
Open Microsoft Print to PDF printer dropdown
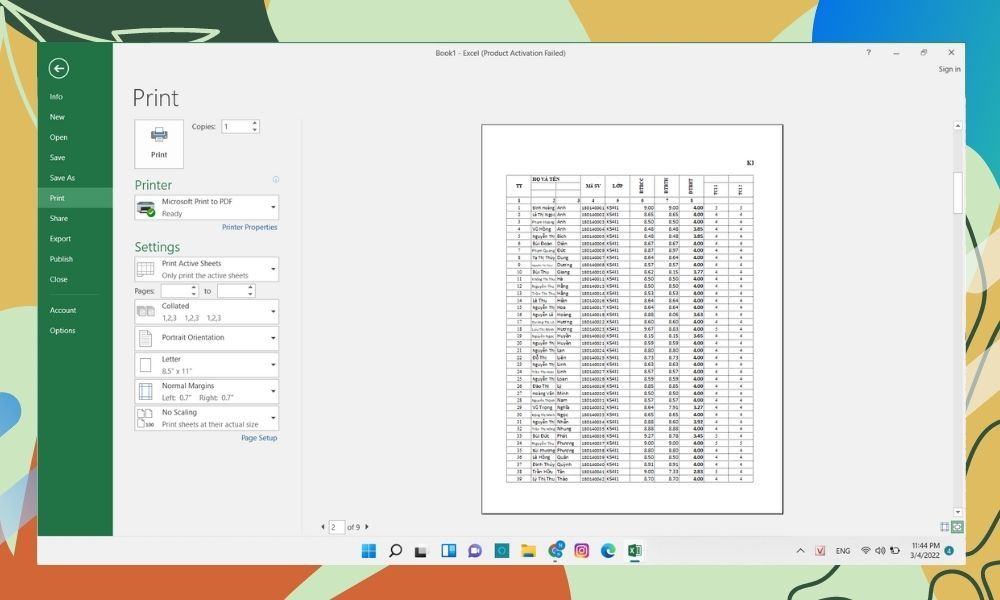[x=206, y=207]
